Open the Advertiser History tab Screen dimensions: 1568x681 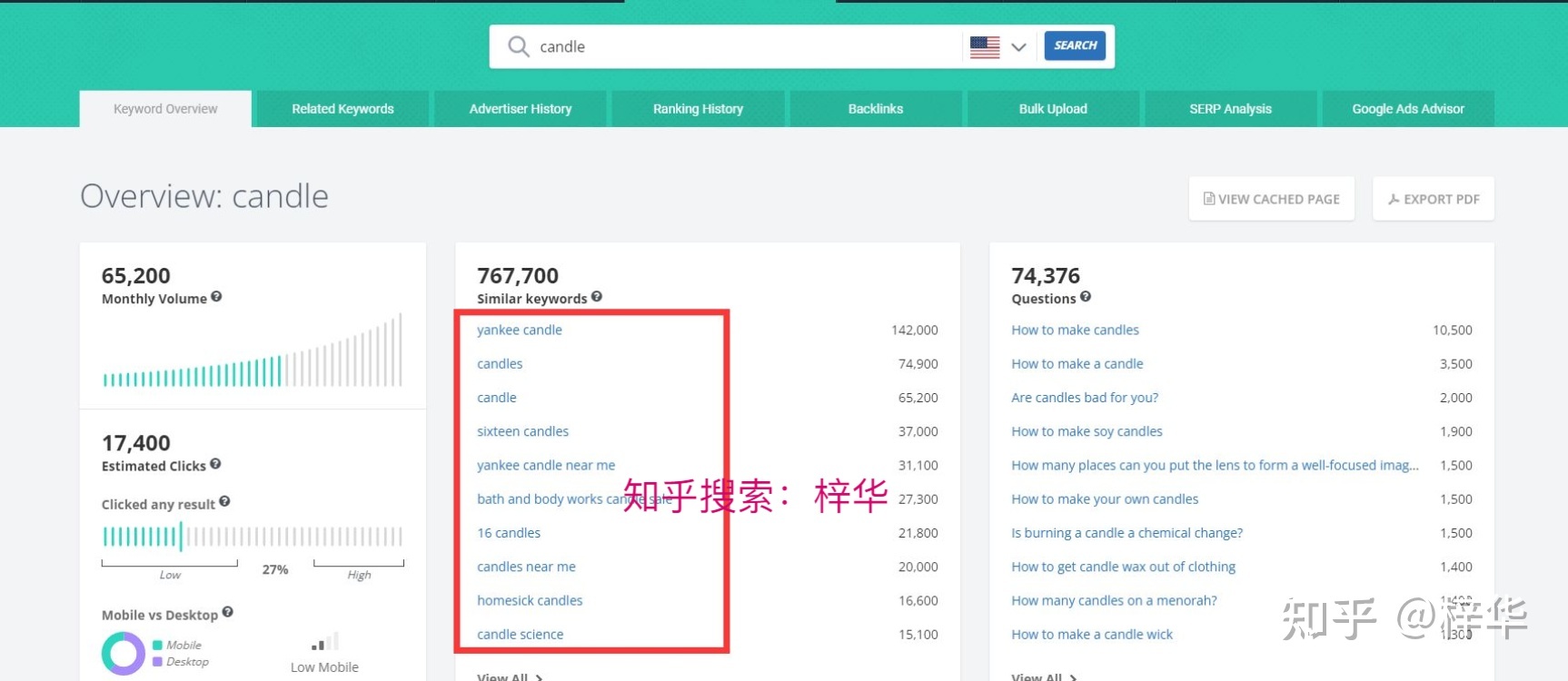521,109
